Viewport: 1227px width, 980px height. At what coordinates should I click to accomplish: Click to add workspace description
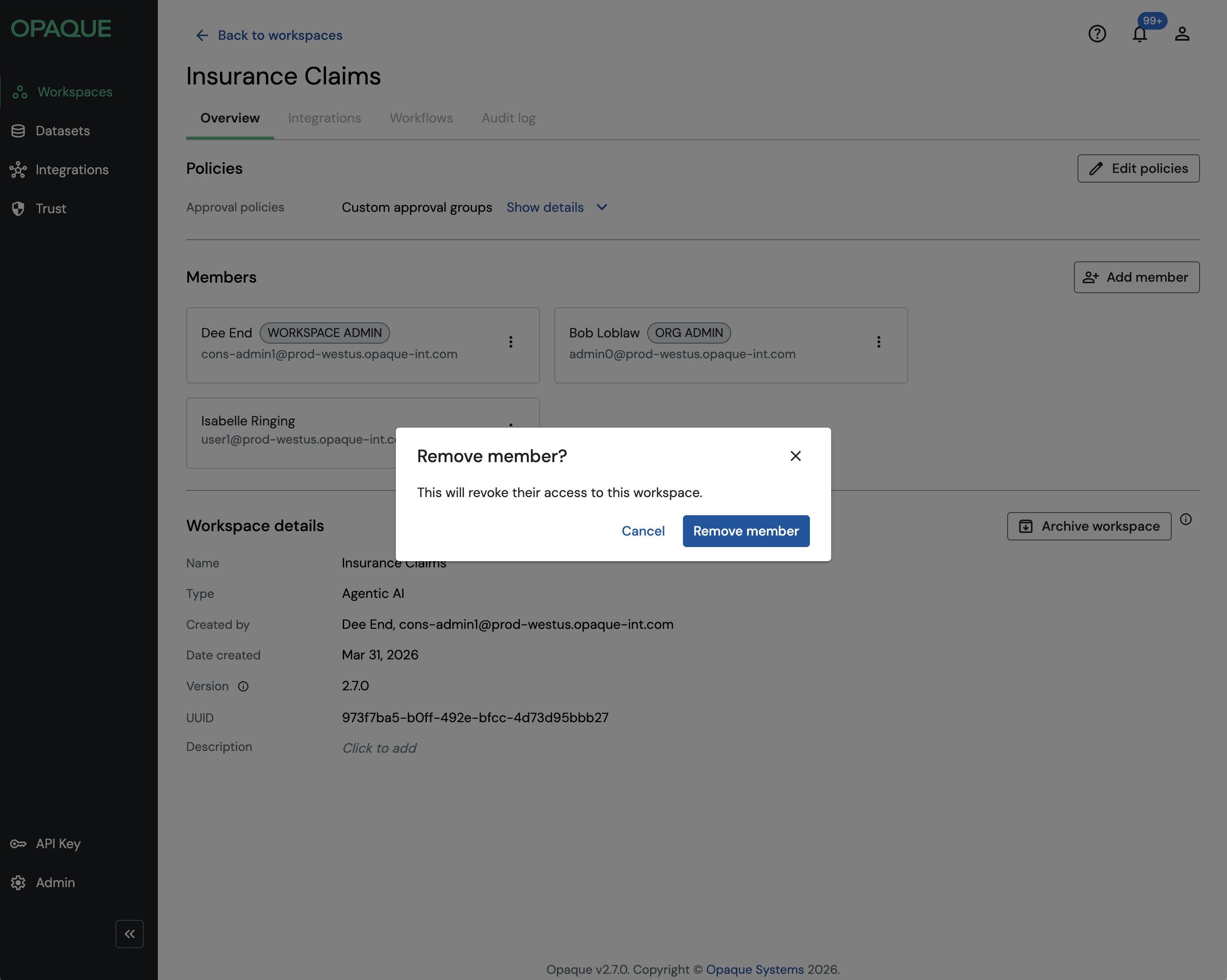[x=379, y=748]
